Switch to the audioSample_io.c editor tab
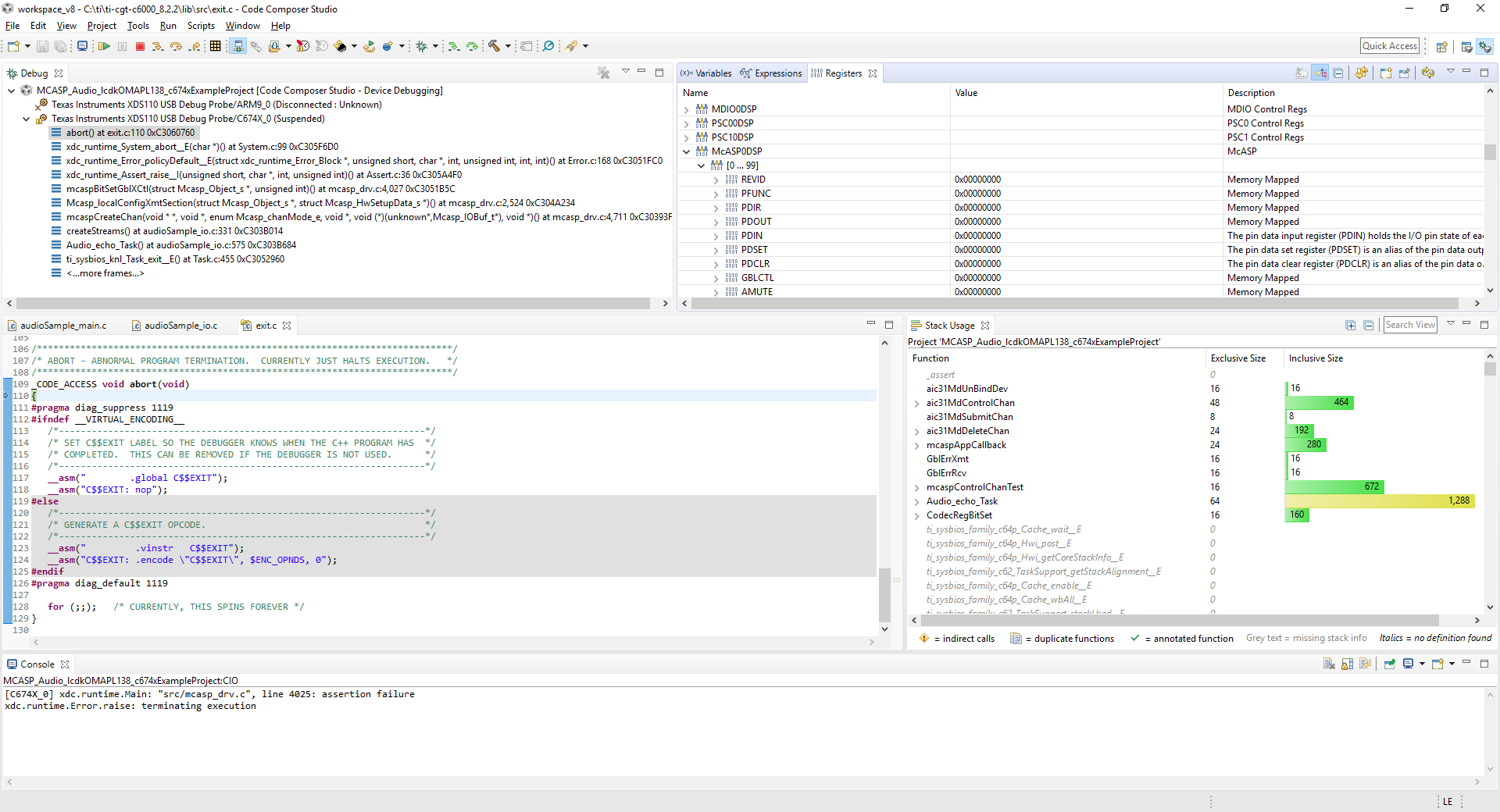 [x=180, y=326]
